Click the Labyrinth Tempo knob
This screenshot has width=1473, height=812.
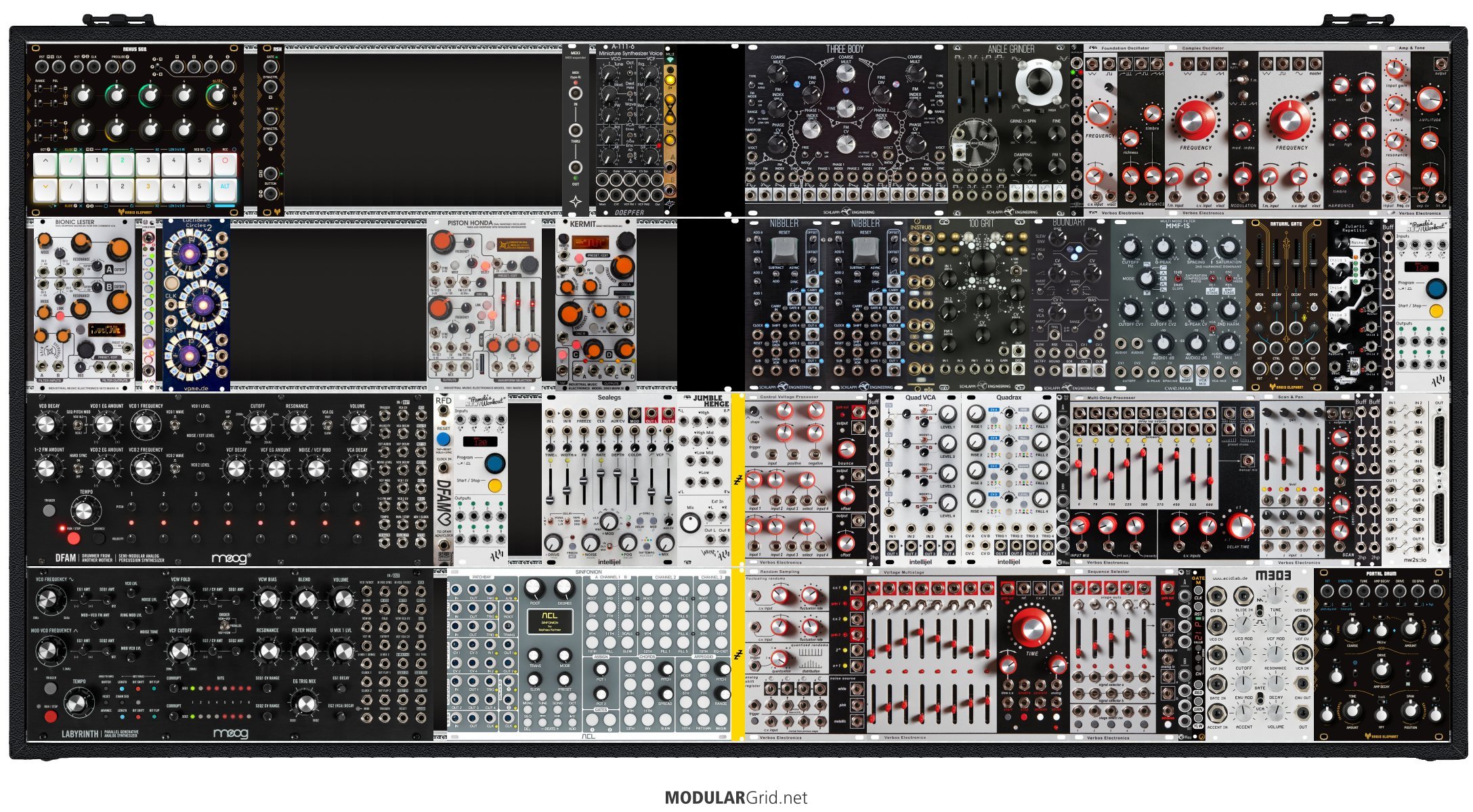80,703
